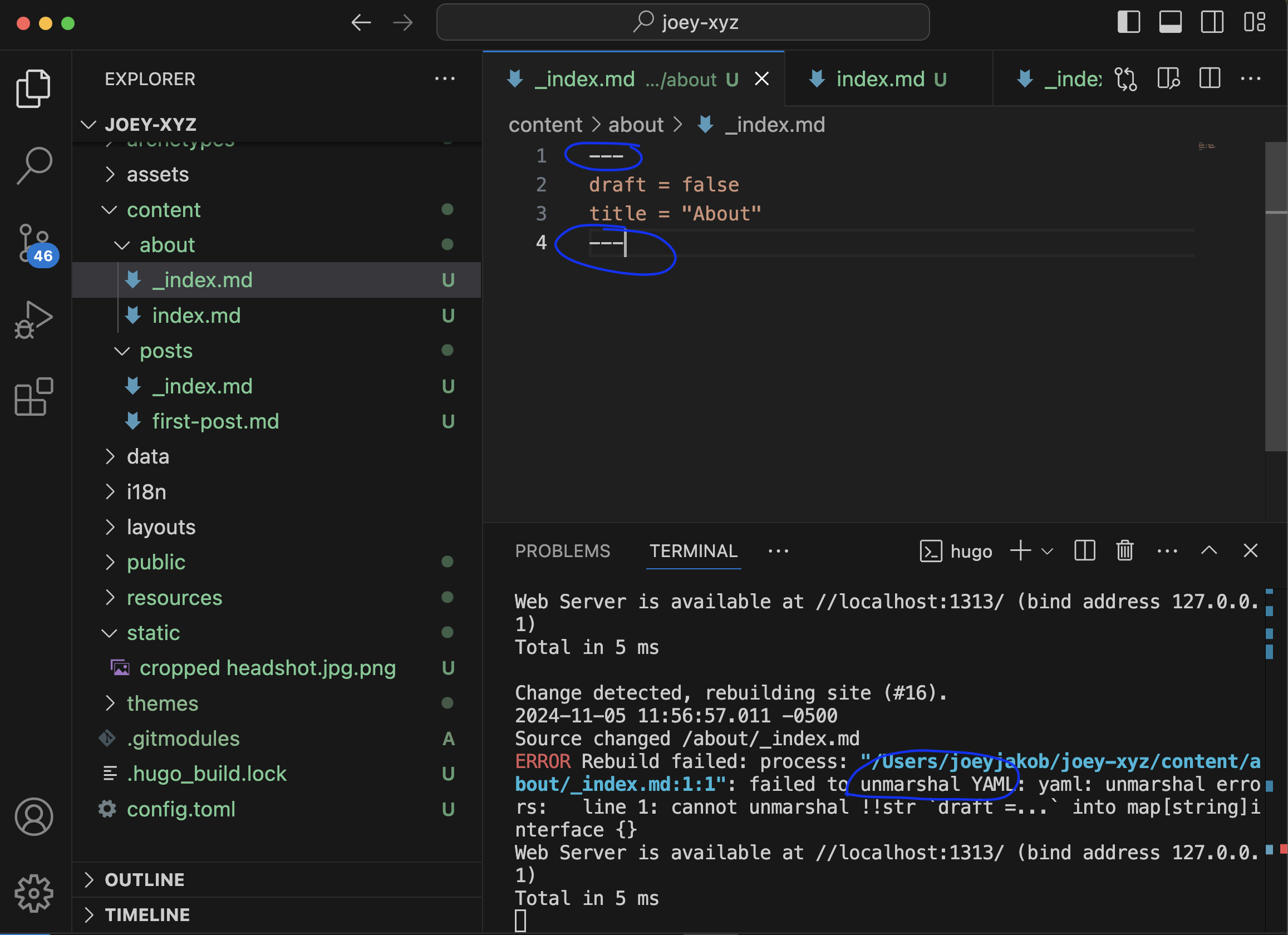Open Run and Debug view
Viewport: 1288px width, 935px height.
click(x=34, y=319)
